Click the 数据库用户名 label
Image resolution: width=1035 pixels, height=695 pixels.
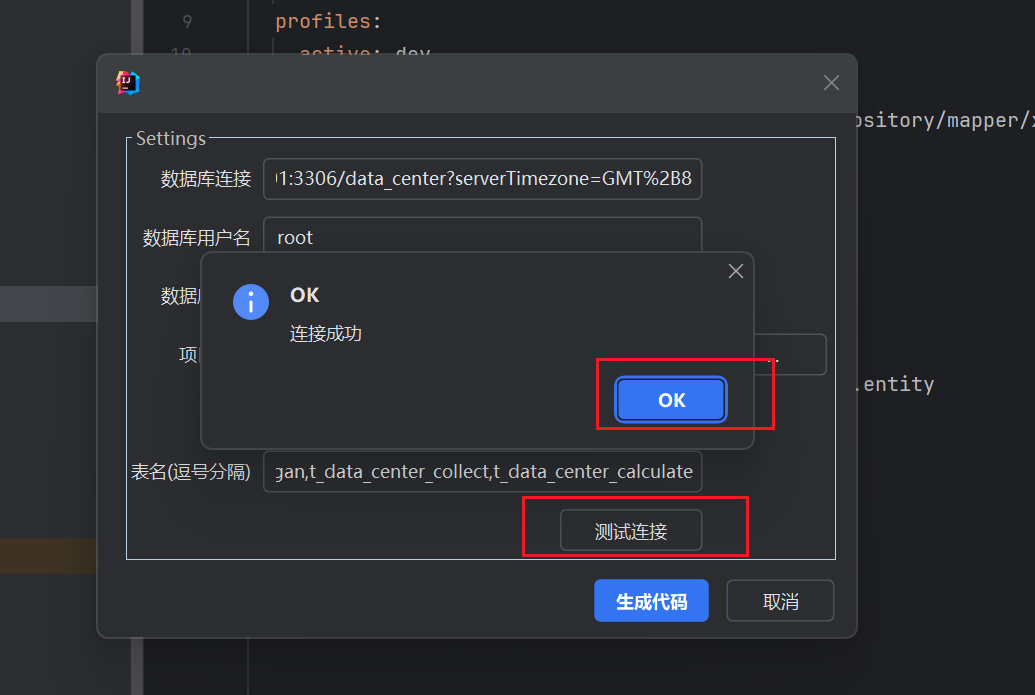click(197, 238)
